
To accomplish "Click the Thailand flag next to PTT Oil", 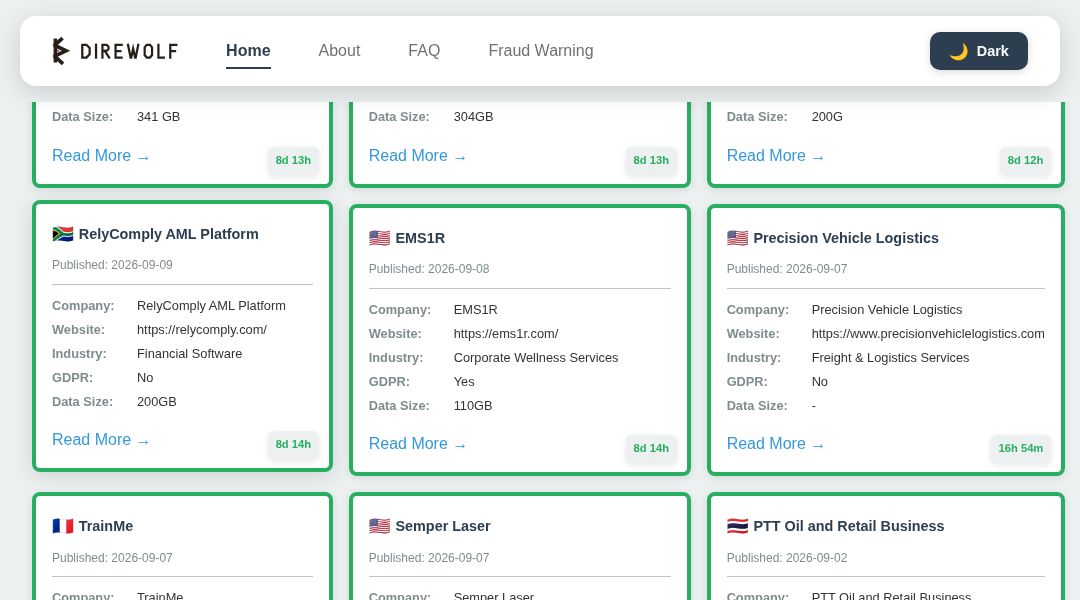I will coord(737,526).
